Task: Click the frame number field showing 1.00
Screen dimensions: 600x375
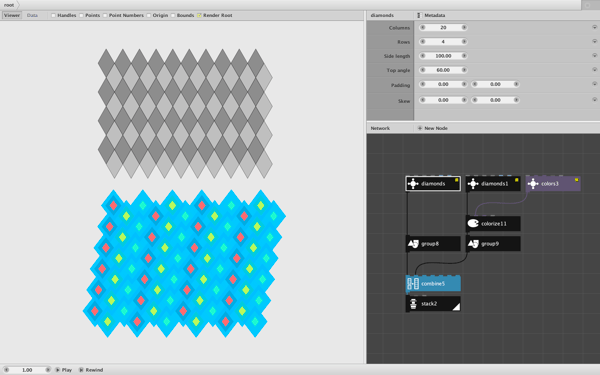Action: [27, 370]
